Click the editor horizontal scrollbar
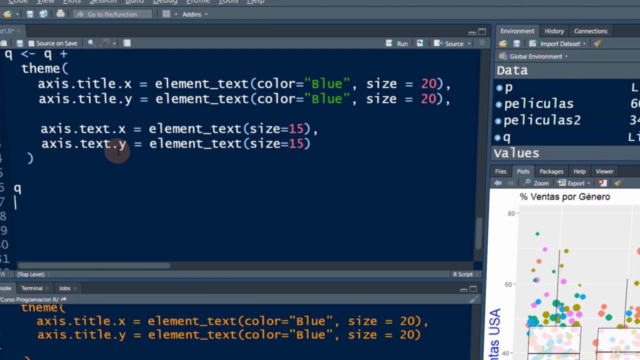This screenshot has height=360, width=640. point(94,266)
